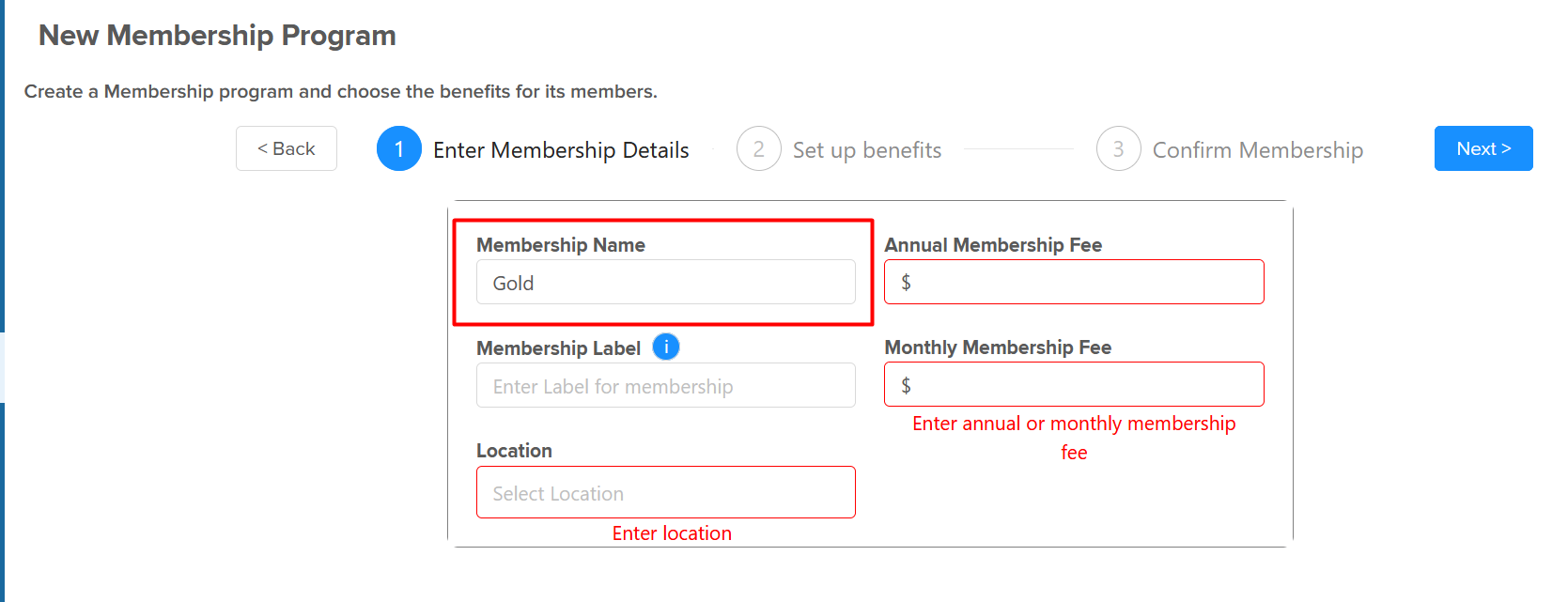Select the Enter Membership Details step

[x=561, y=149]
